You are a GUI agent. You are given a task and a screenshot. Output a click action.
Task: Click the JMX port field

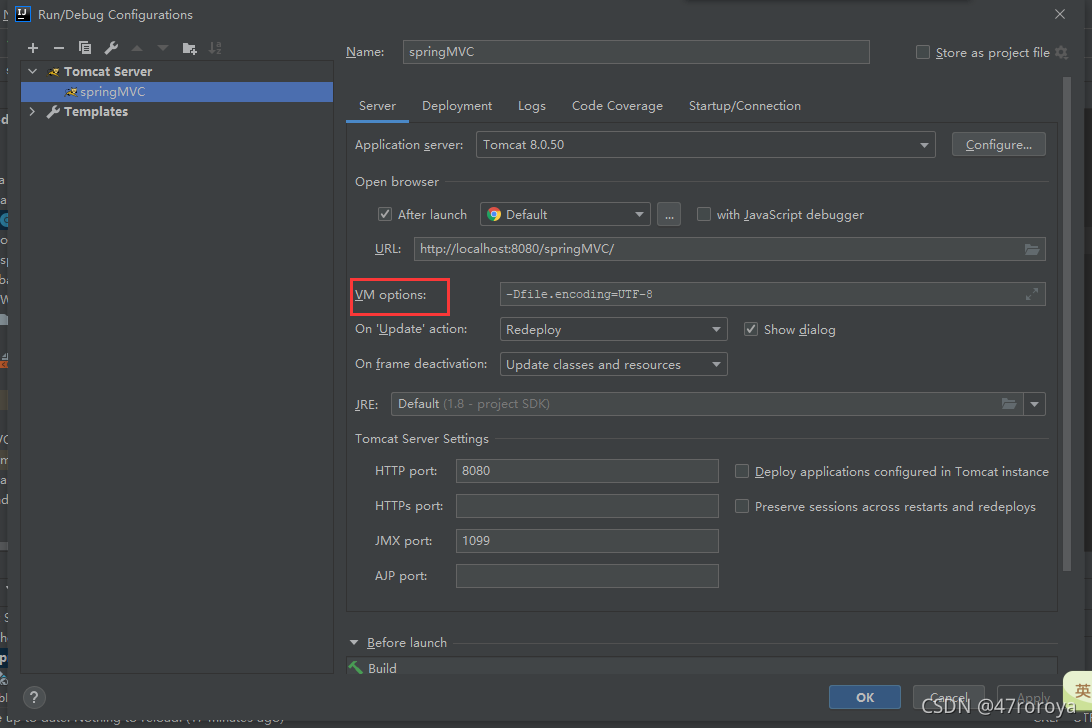[x=587, y=541]
